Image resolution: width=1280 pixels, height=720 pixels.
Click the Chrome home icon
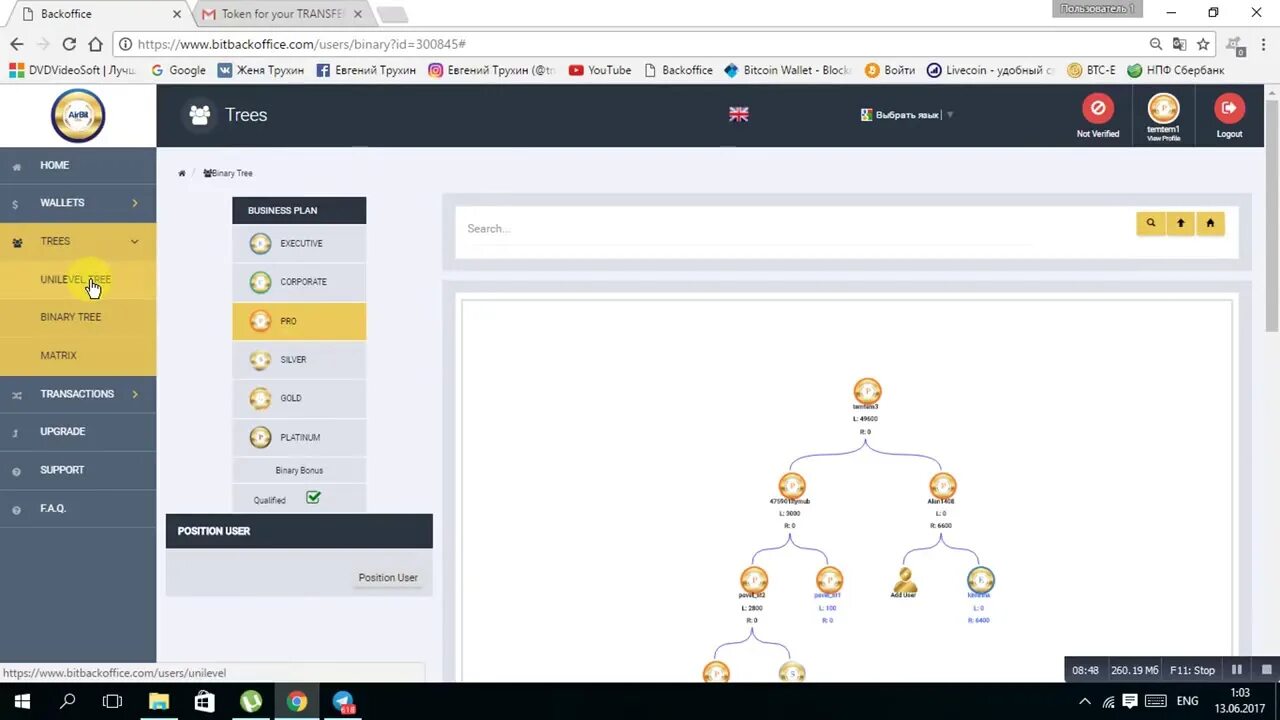coord(95,44)
